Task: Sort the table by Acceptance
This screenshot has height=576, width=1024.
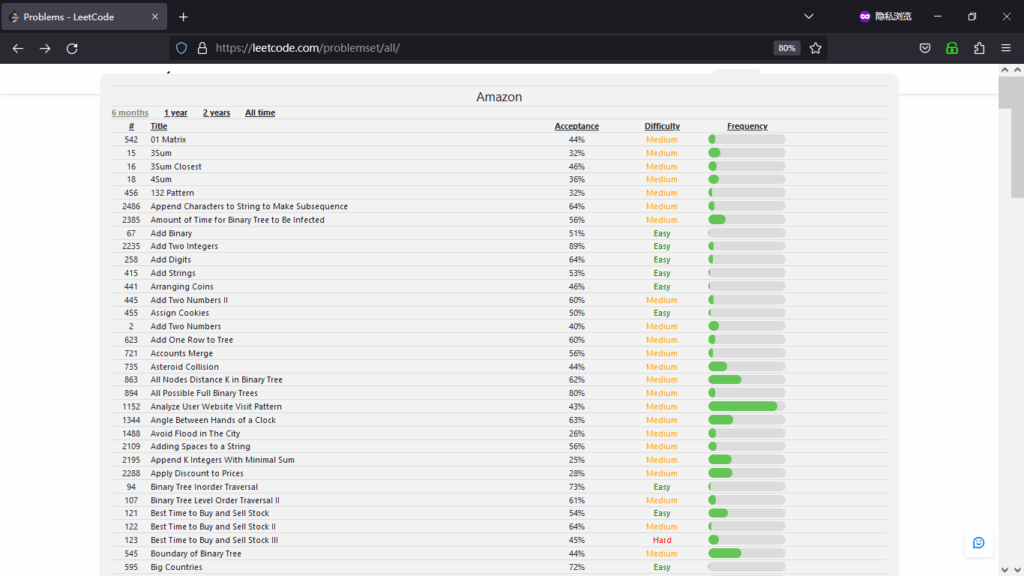Action: coord(577,126)
